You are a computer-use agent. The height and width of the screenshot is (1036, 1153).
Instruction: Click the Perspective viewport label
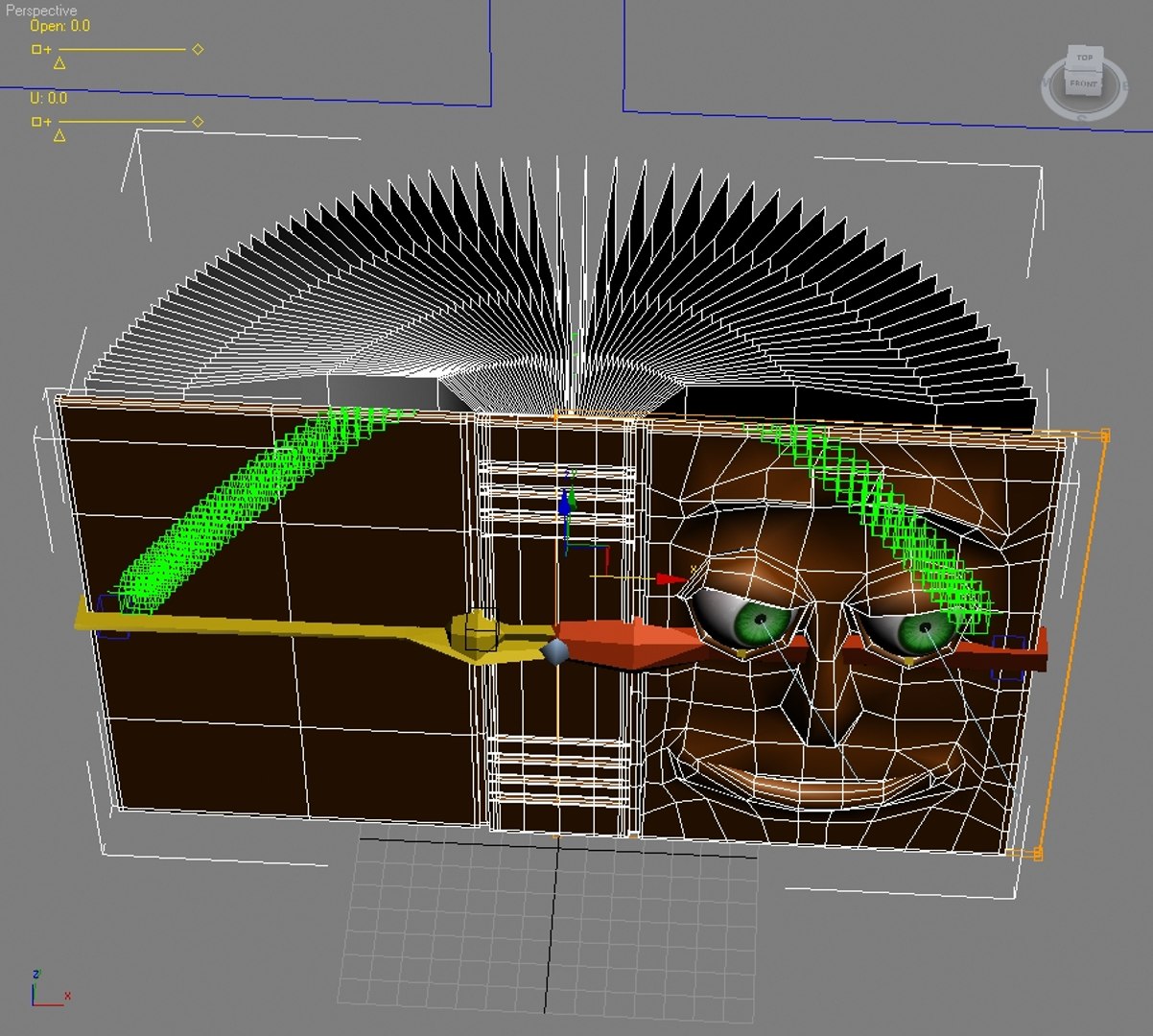click(40, 11)
